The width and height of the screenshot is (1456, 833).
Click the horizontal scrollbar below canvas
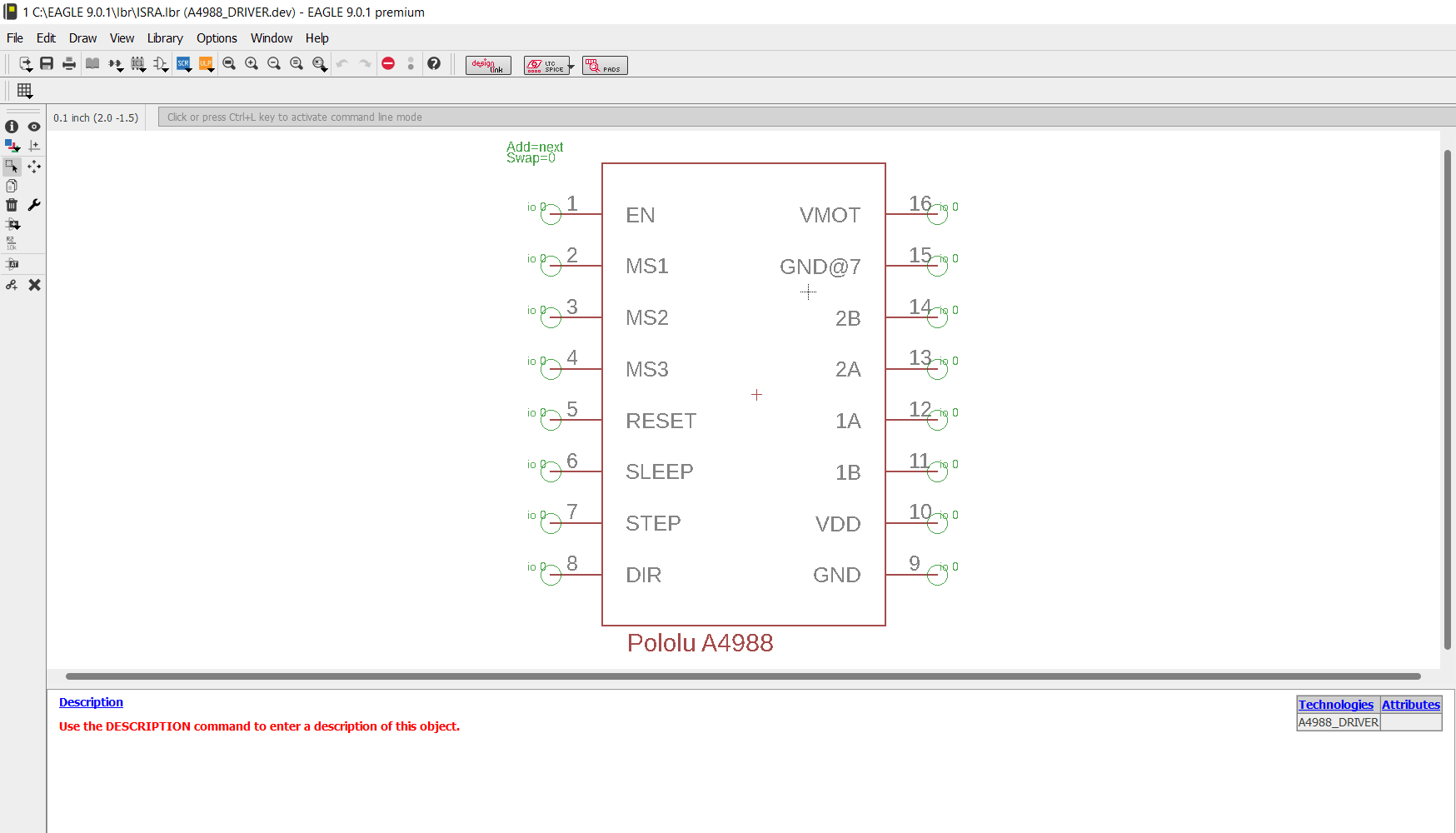(x=743, y=676)
